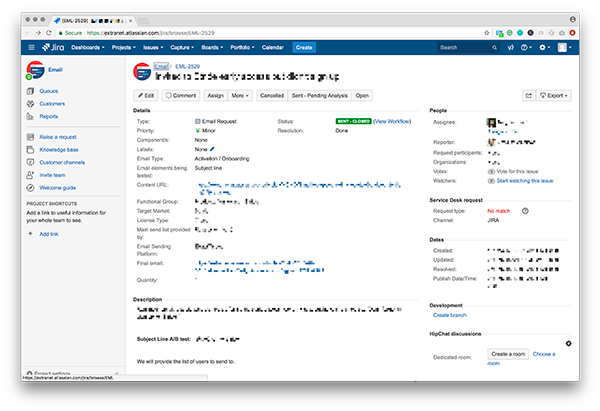Click Vote for this issue
This screenshot has width=600, height=411.
(517, 171)
